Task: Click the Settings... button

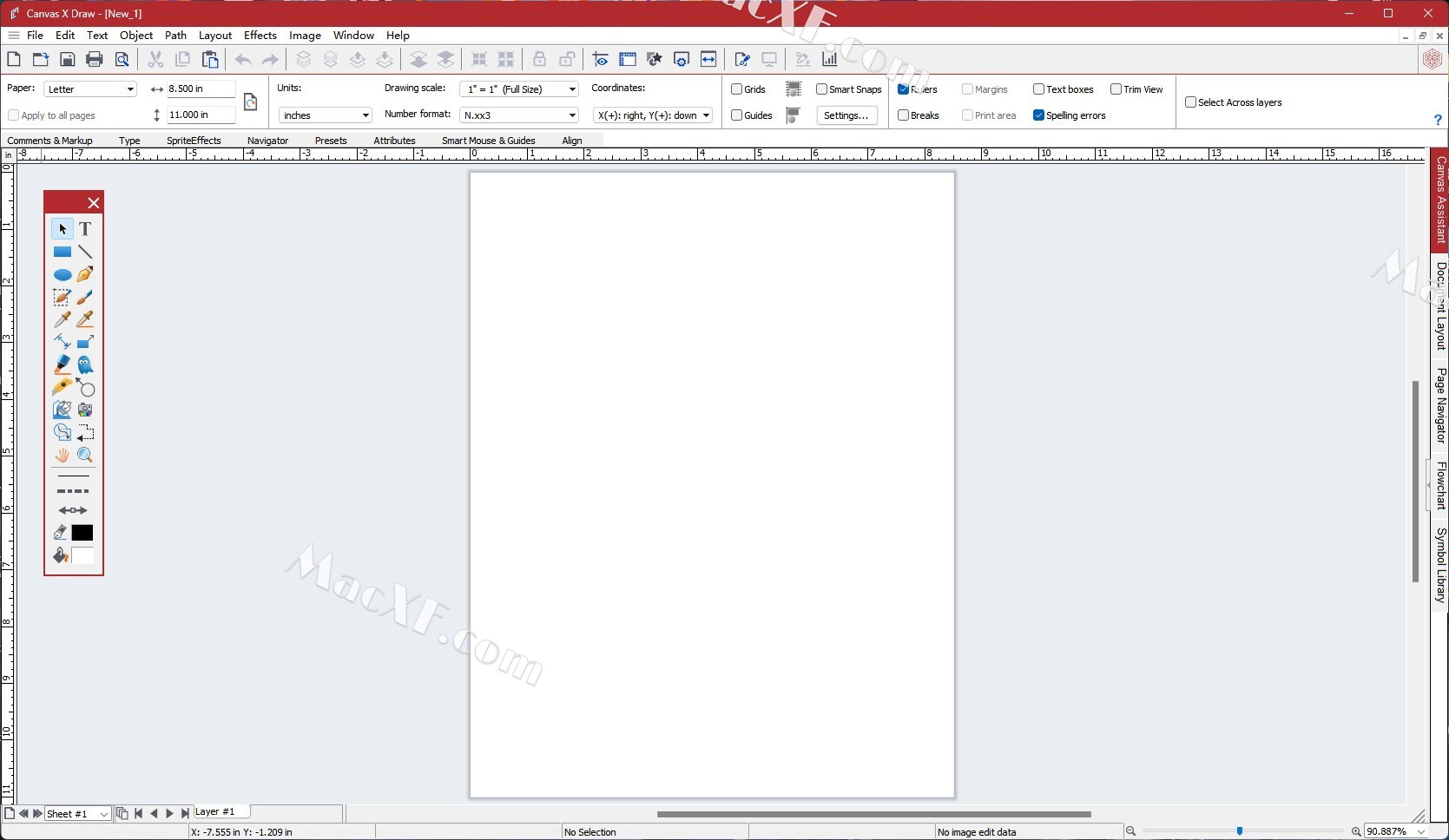Action: [846, 115]
